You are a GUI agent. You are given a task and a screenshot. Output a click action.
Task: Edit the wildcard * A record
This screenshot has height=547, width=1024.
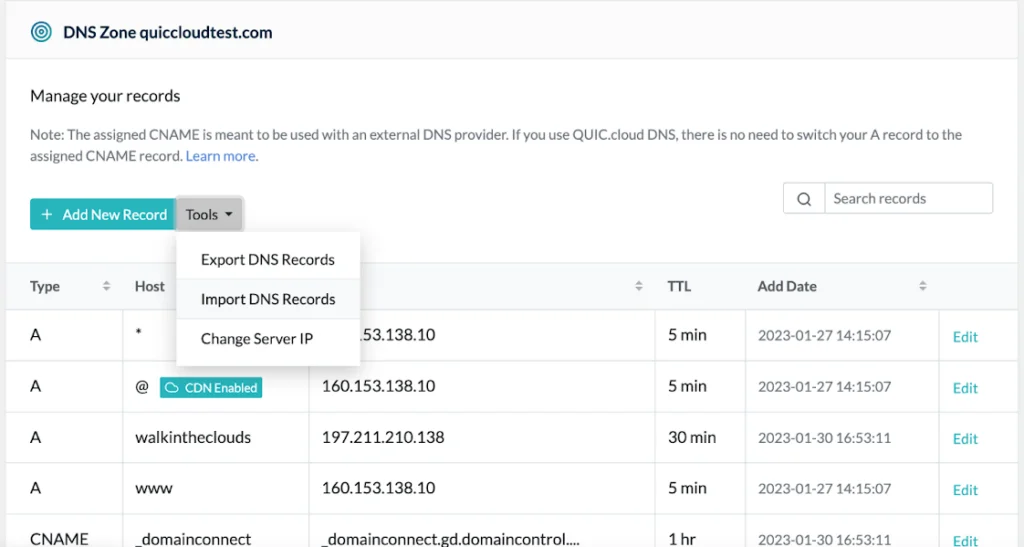point(965,337)
